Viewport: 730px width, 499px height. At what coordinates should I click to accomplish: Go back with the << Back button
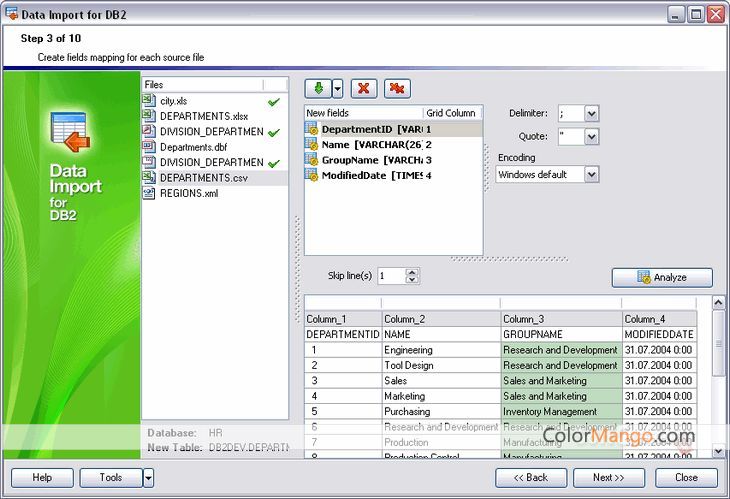coord(531,478)
